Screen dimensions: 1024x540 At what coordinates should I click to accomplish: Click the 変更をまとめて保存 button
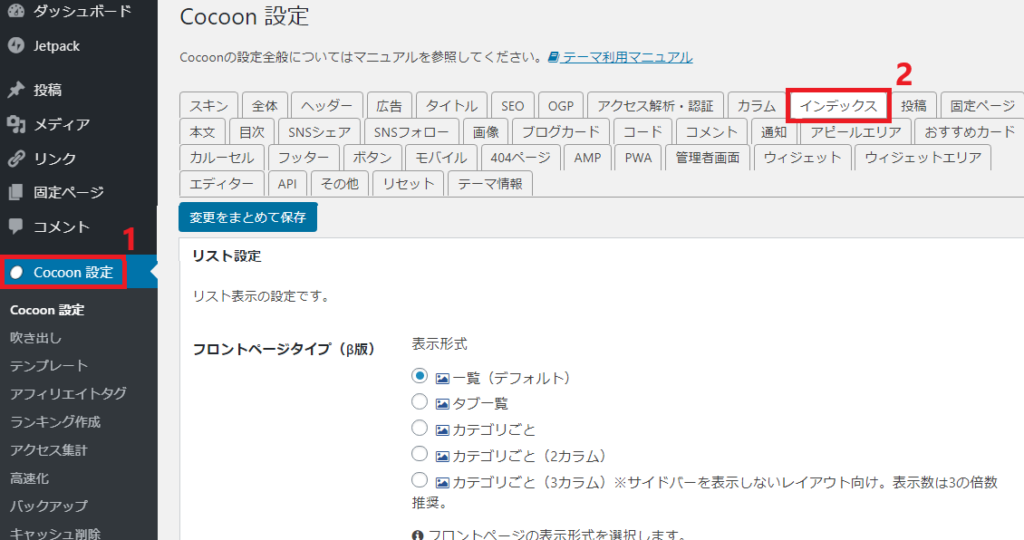[248, 217]
